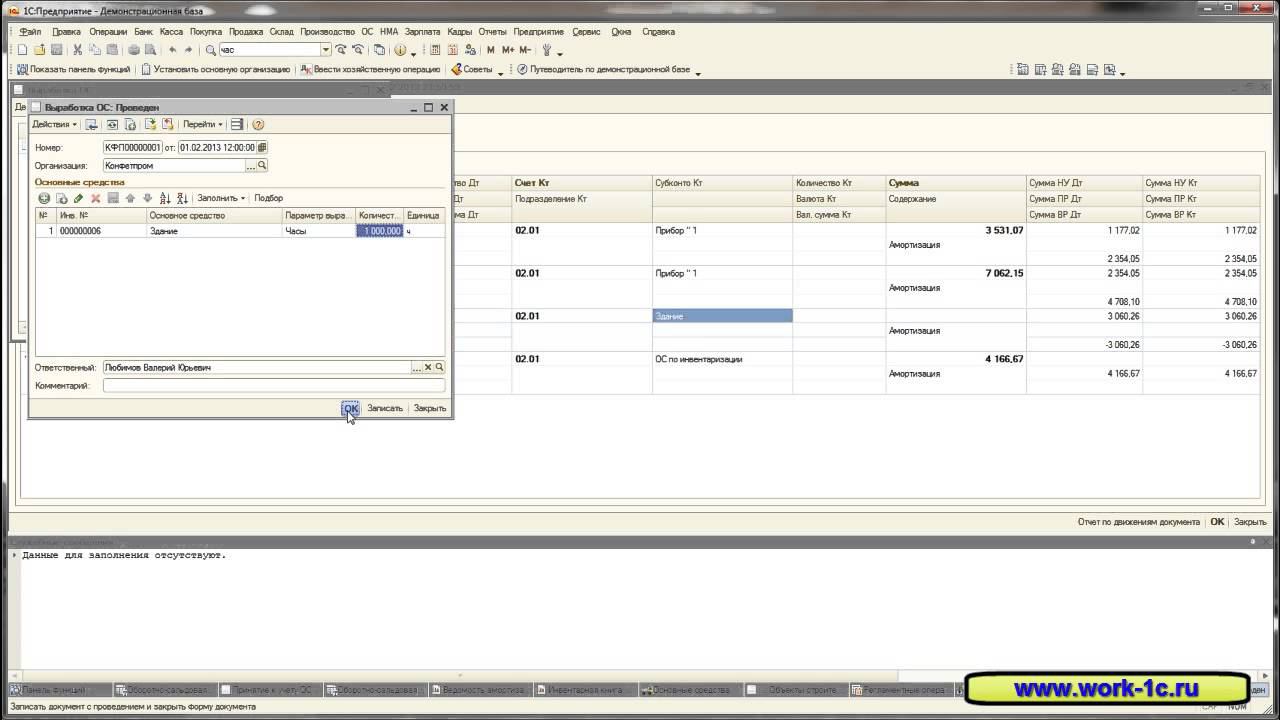
Task: Create a new document from main toolbar
Action: click(22, 50)
